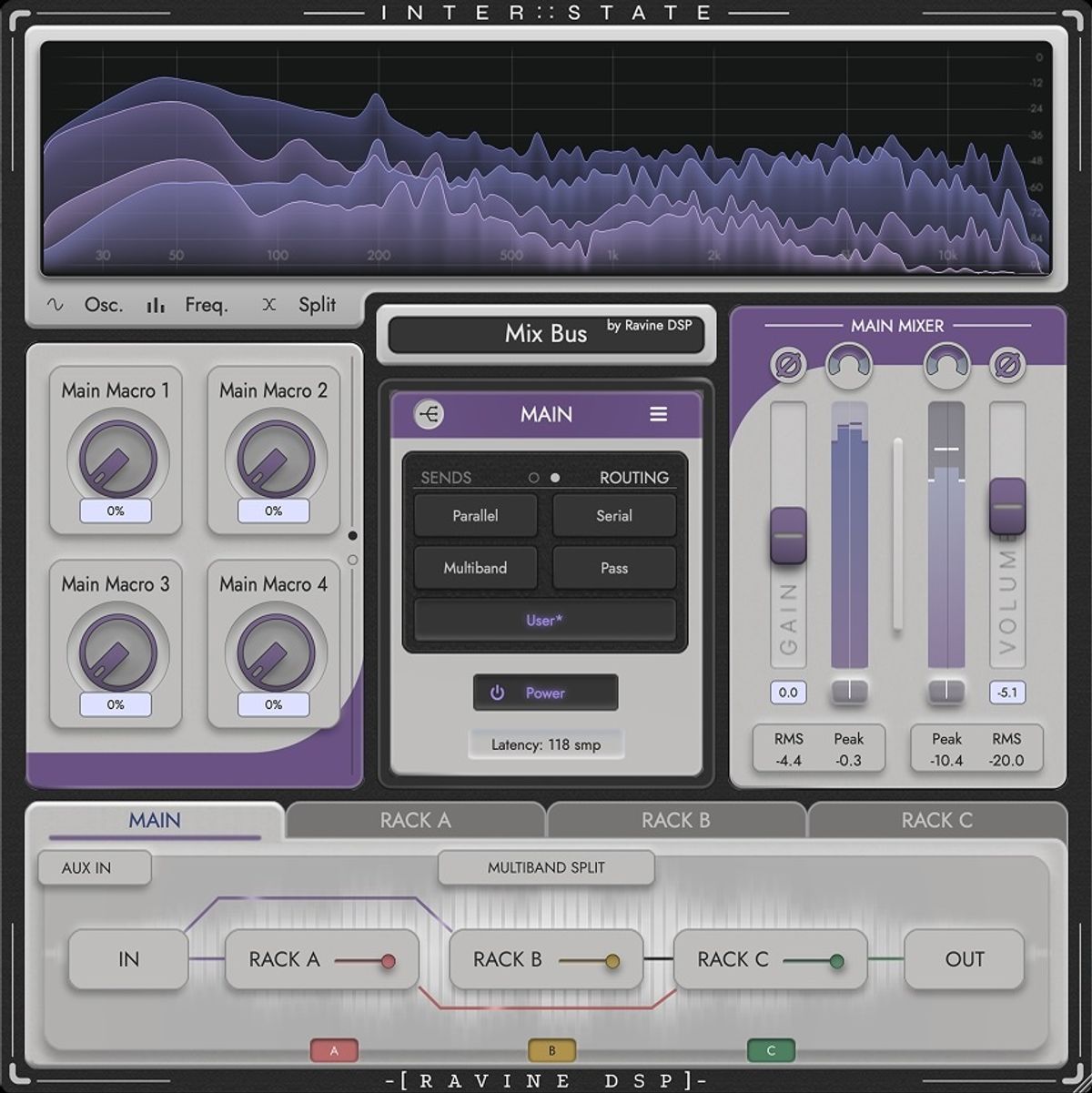Click output Peak -10.4 readout
Image resolution: width=1092 pixels, height=1093 pixels.
point(946,750)
